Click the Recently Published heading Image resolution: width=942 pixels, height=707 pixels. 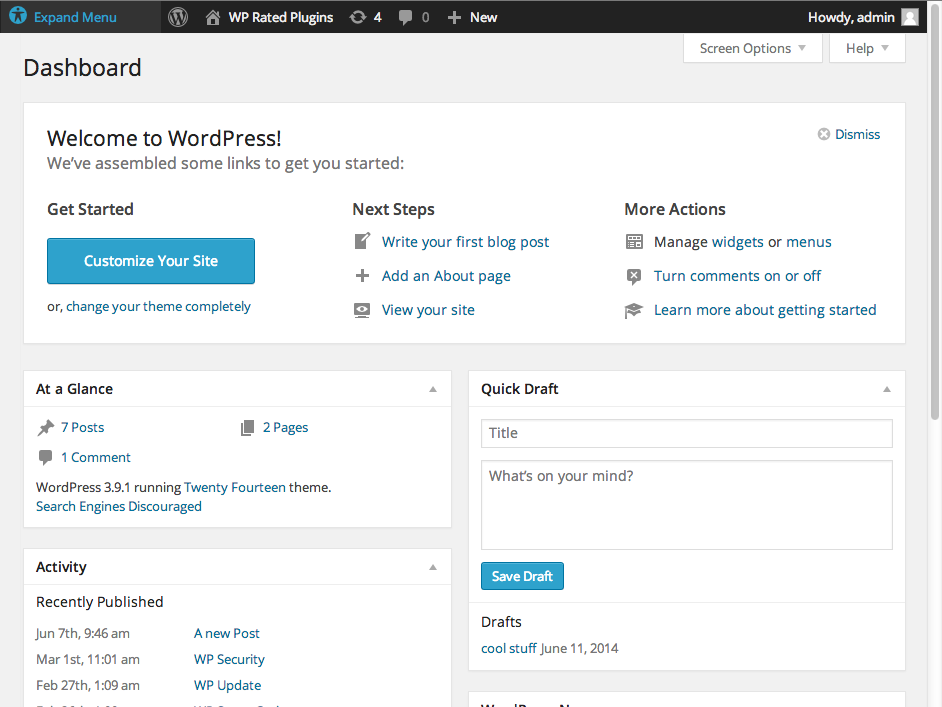[x=100, y=602]
